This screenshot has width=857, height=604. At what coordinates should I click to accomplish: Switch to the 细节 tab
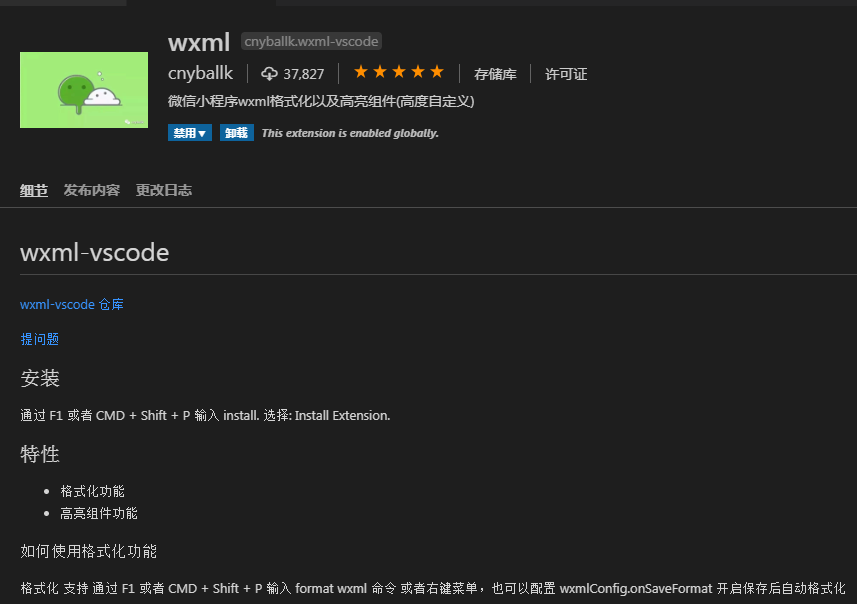(34, 190)
